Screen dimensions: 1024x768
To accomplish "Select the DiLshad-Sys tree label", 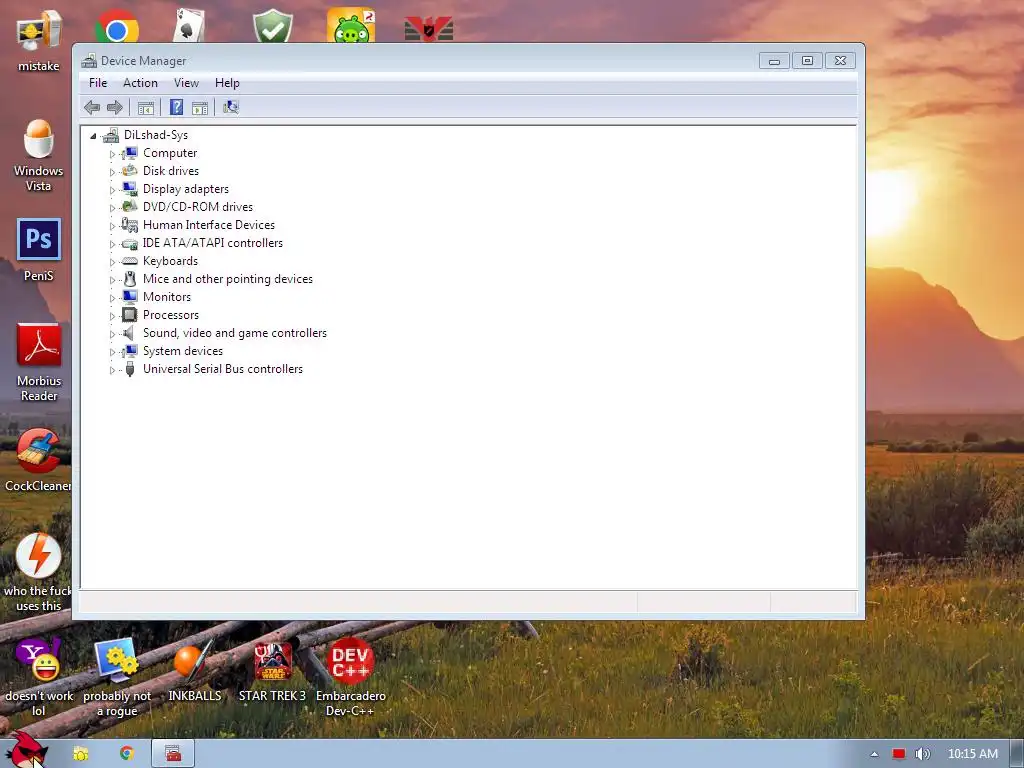I will pyautogui.click(x=156, y=135).
